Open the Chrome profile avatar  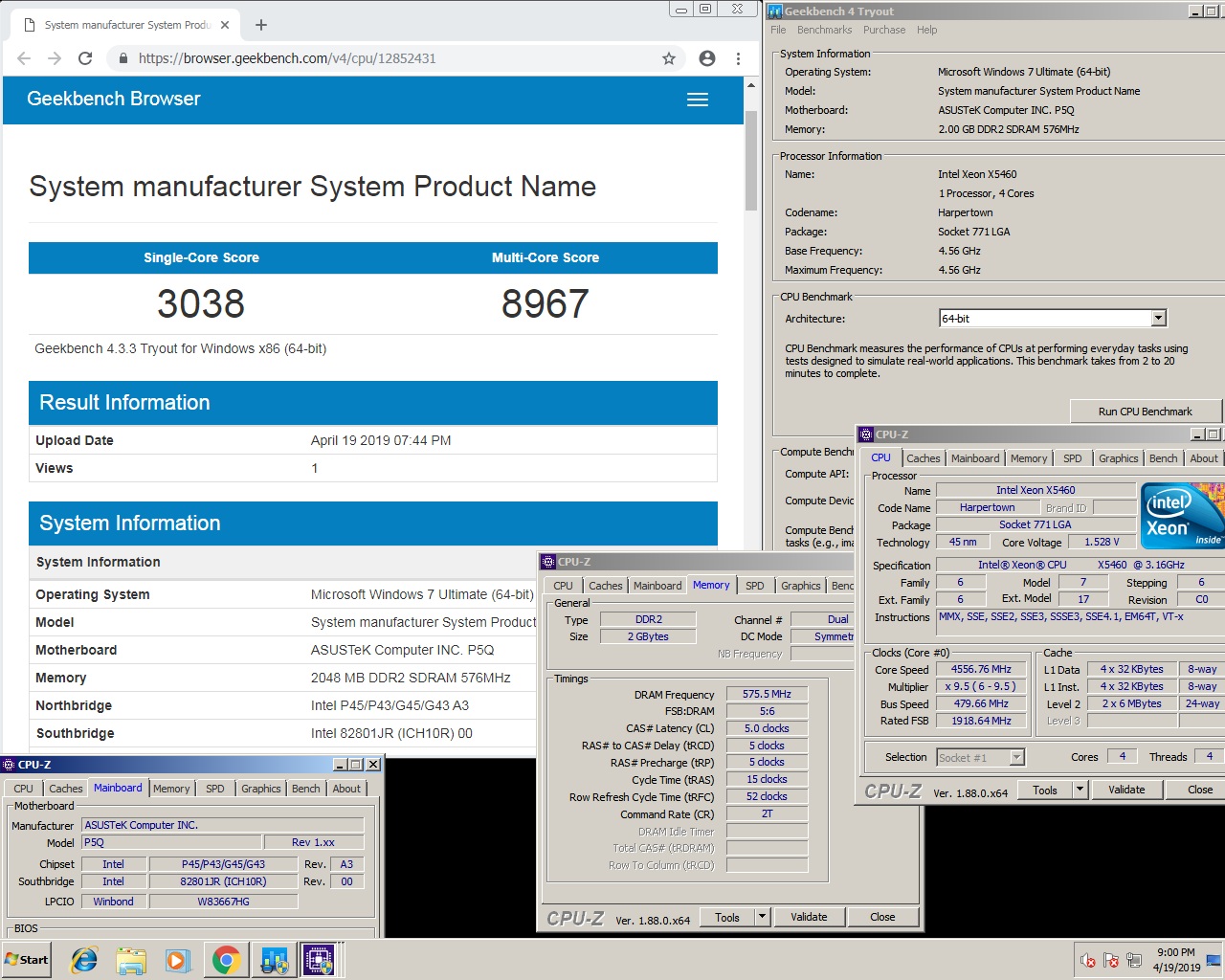(x=707, y=58)
